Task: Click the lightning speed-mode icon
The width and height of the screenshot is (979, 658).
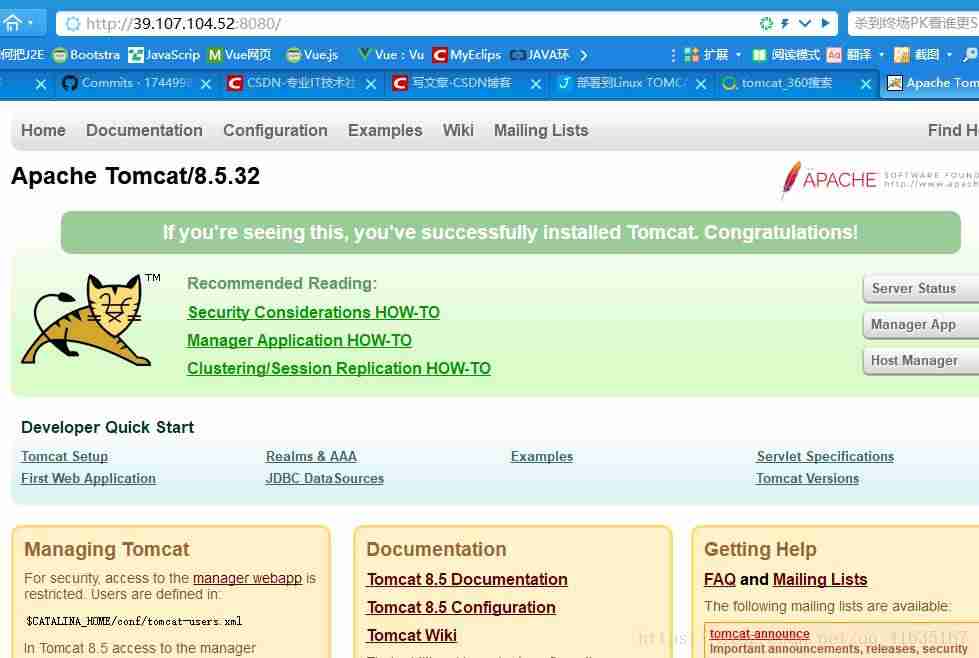Action: click(785, 24)
